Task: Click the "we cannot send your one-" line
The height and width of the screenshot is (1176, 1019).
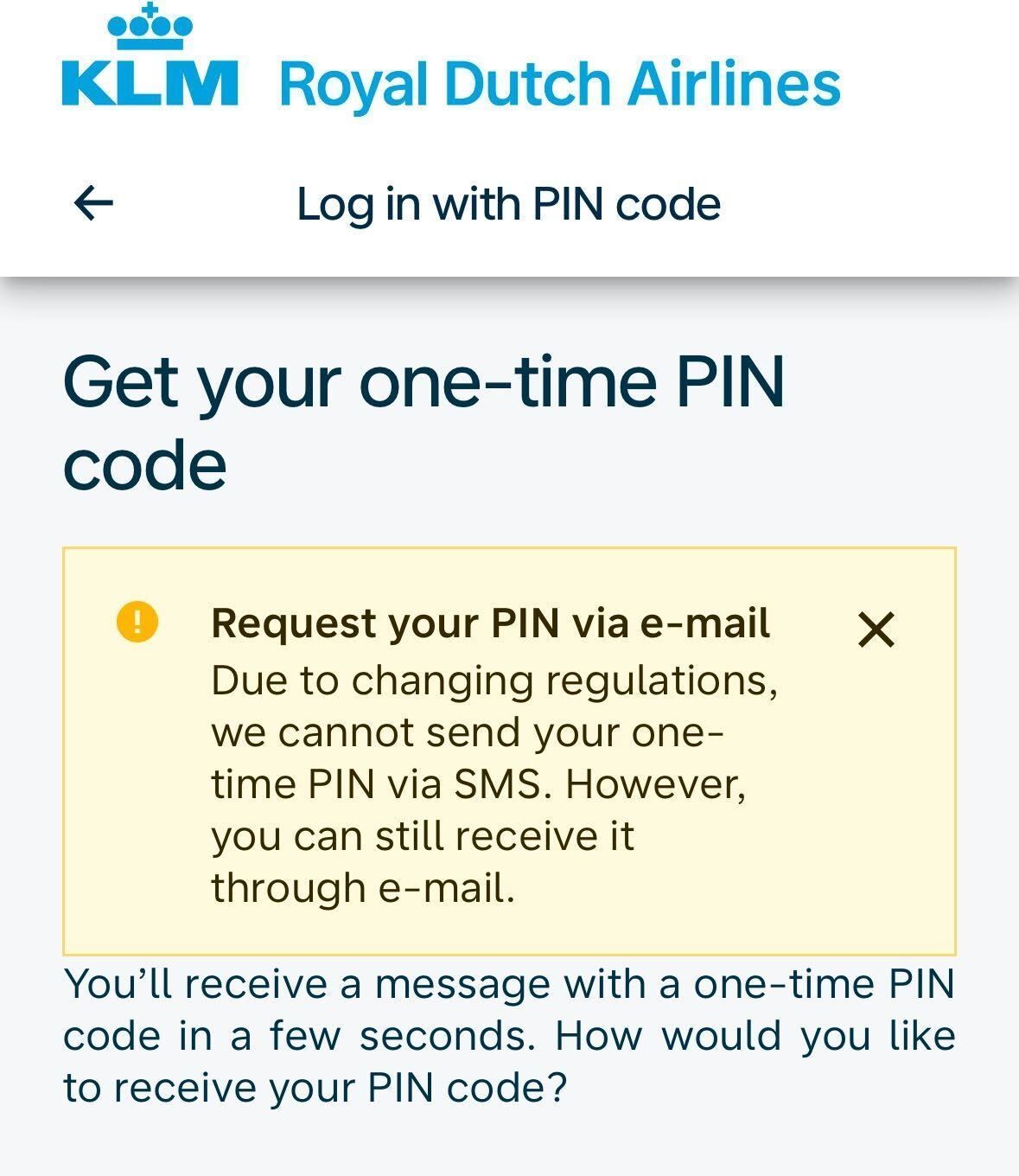Action: [468, 732]
